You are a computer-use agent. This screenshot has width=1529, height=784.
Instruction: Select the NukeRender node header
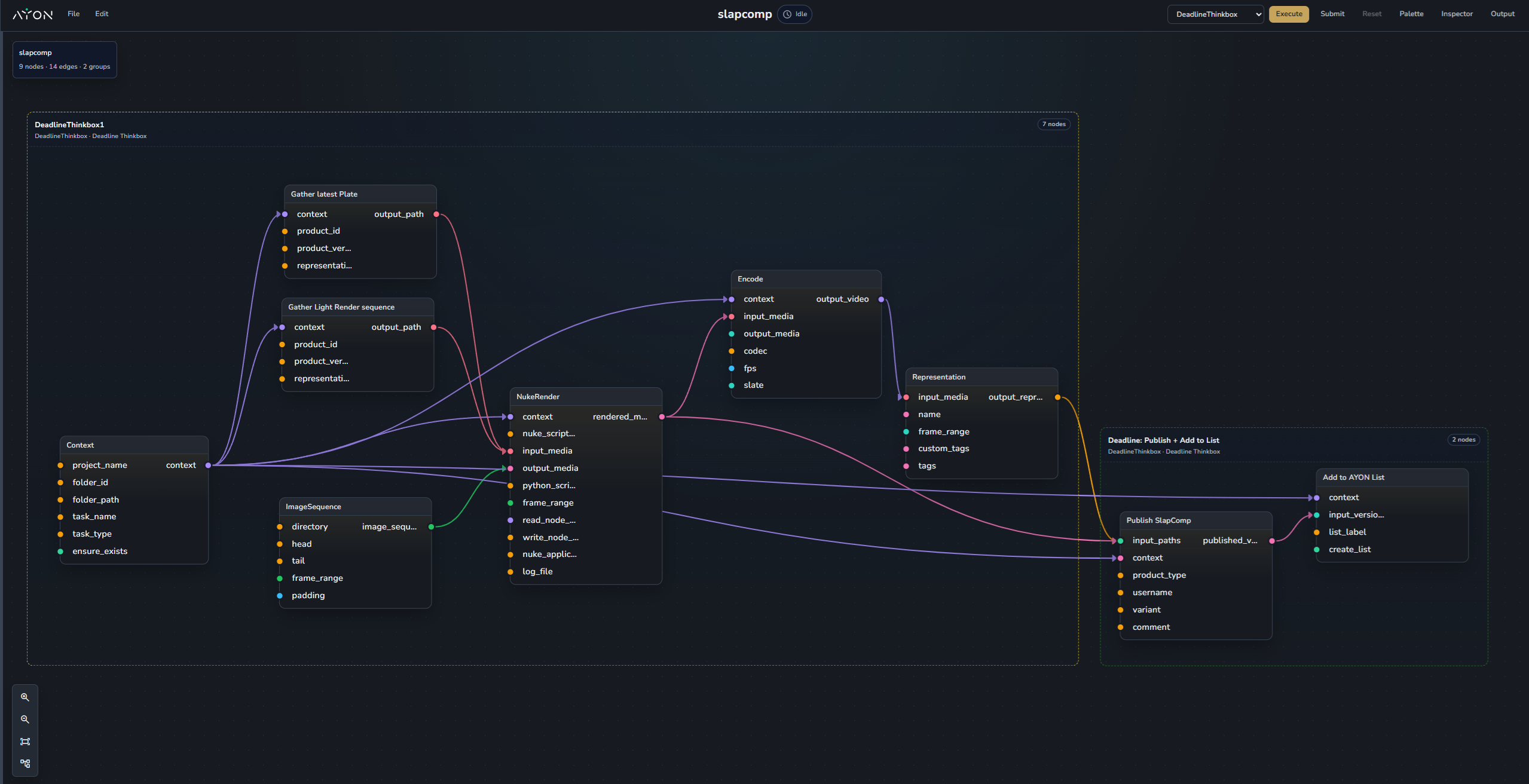(585, 397)
